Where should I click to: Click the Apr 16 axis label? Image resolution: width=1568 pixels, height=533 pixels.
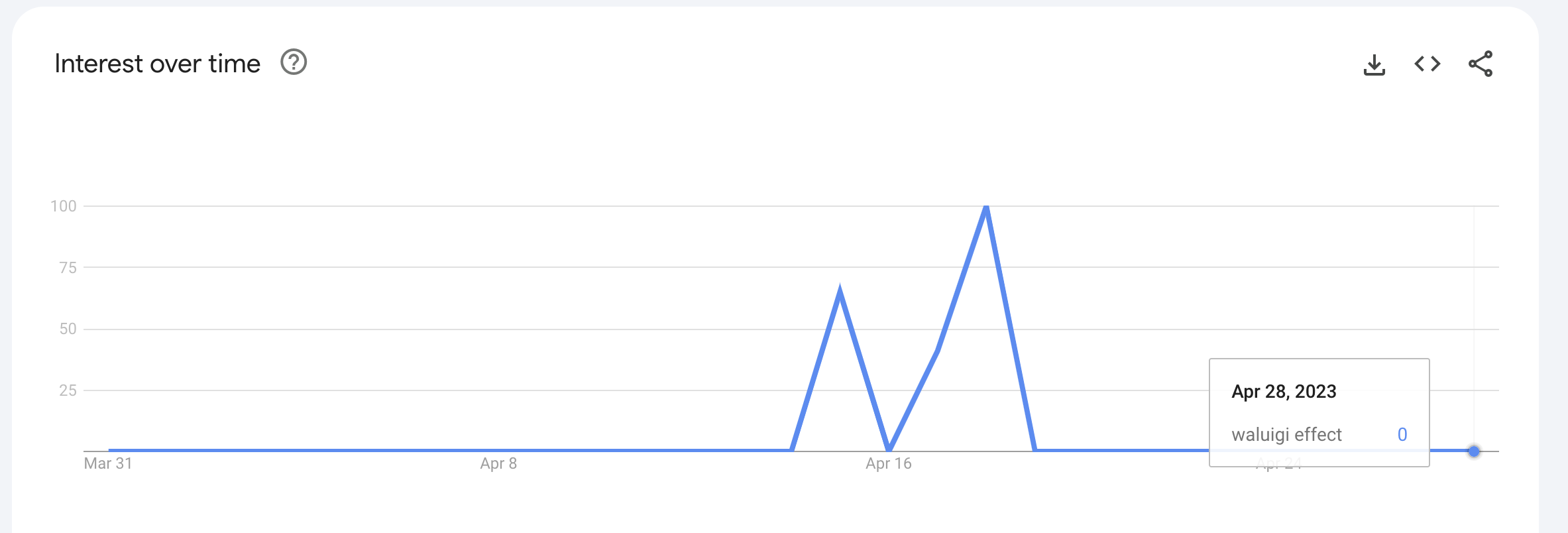[889, 463]
